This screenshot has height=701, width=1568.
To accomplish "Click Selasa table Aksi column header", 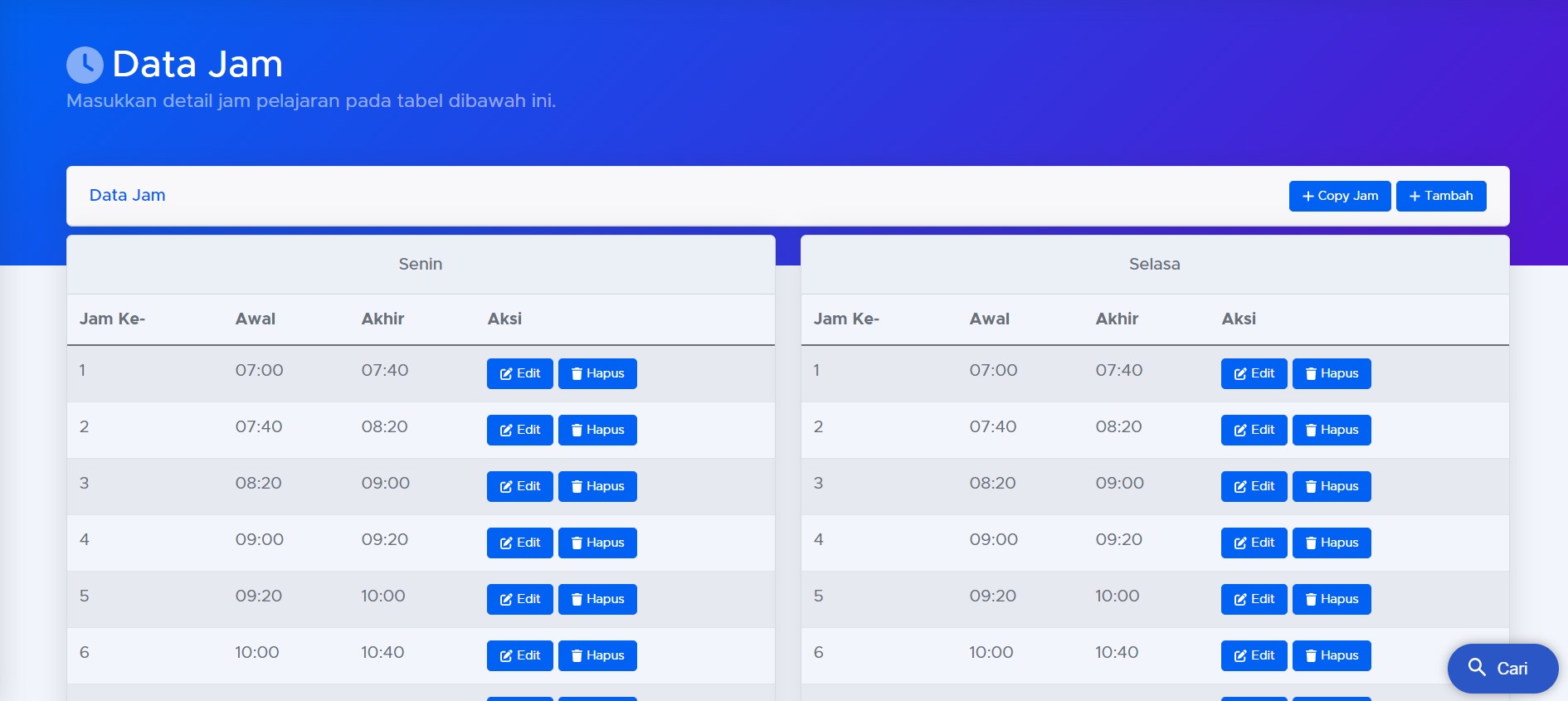I will click(1239, 319).
